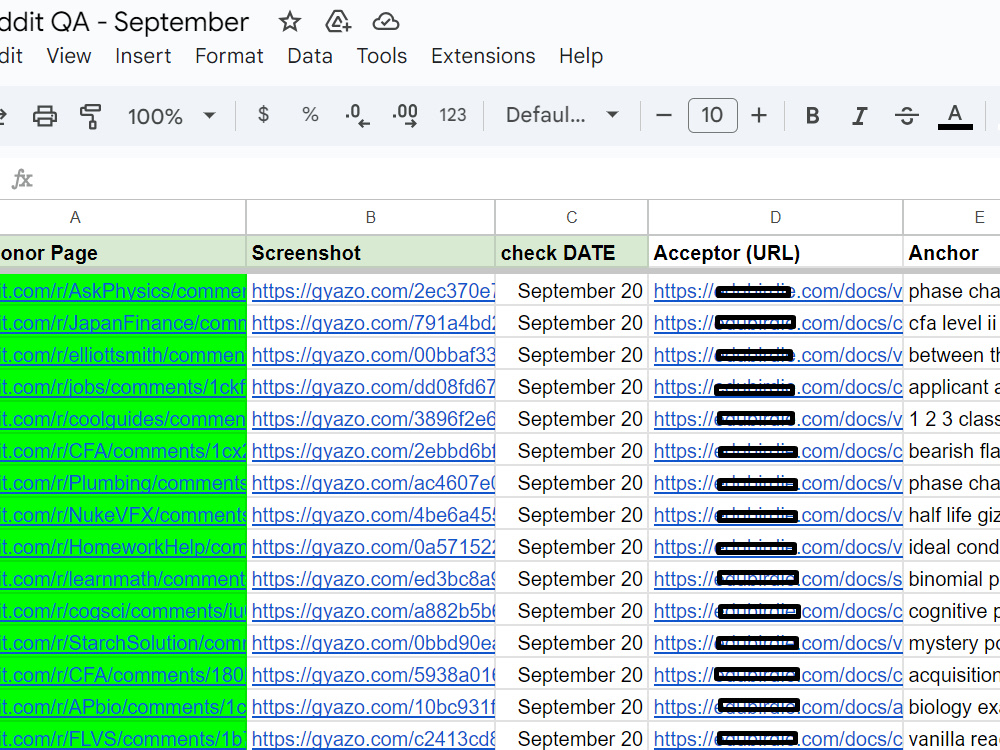Open the Extensions menu

click(x=483, y=56)
